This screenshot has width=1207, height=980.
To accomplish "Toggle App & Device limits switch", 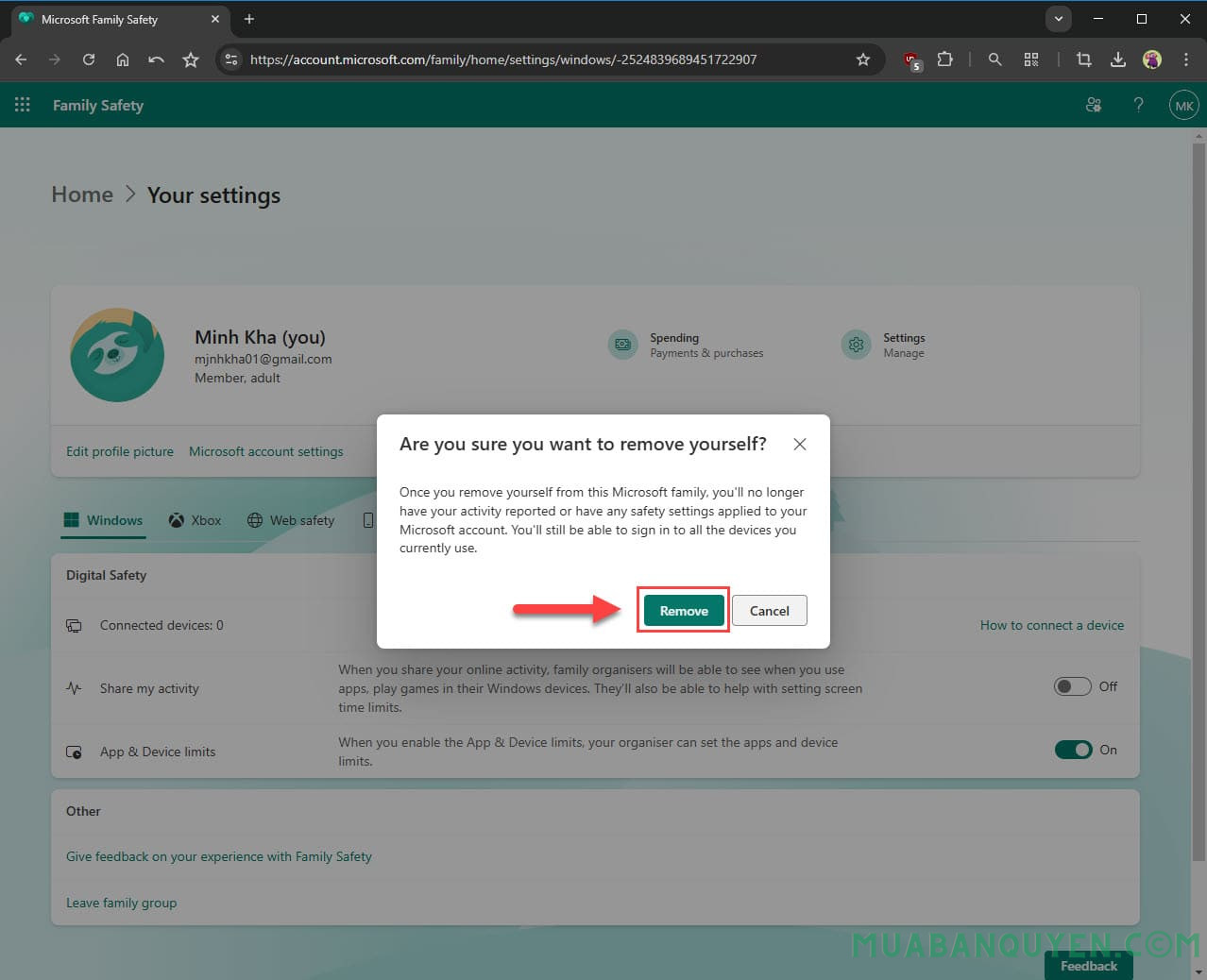I will (1073, 750).
